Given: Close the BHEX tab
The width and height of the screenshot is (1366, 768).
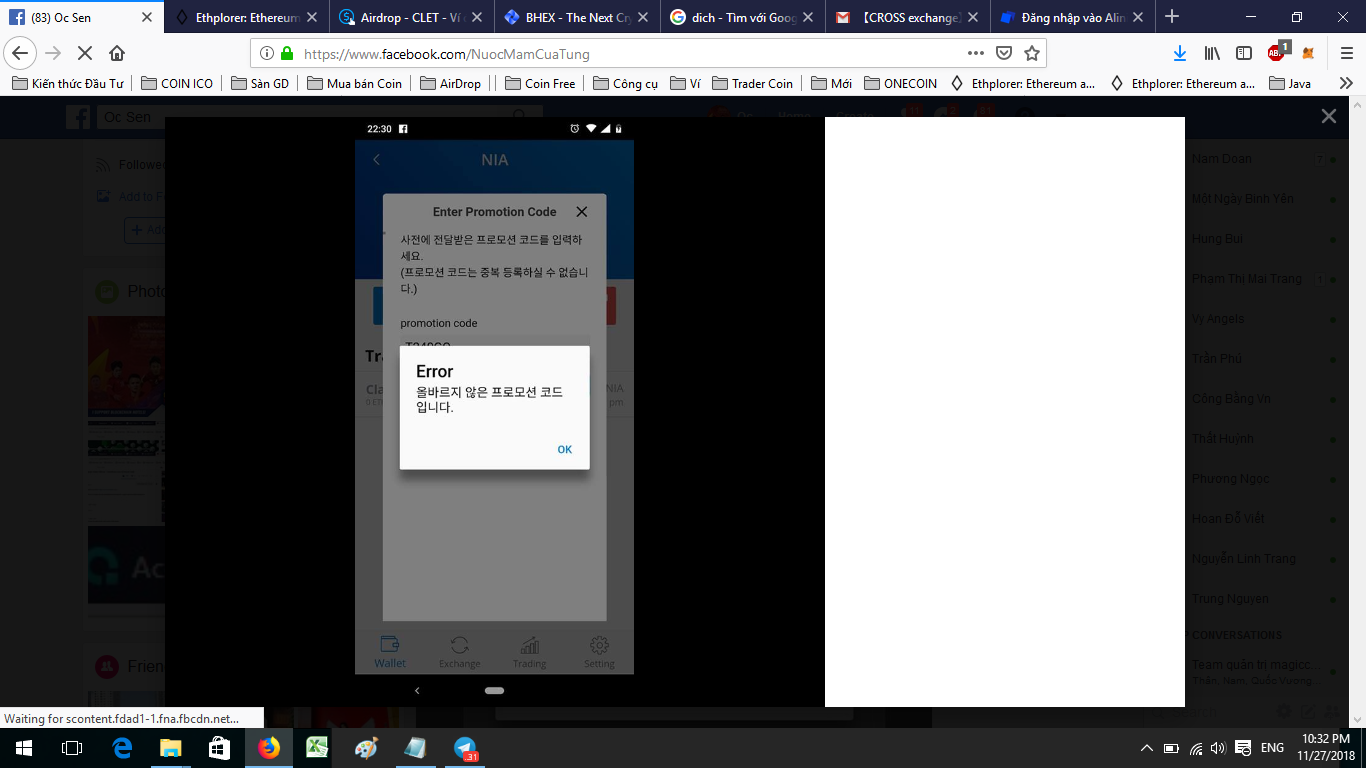Looking at the screenshot, I should pos(642,17).
